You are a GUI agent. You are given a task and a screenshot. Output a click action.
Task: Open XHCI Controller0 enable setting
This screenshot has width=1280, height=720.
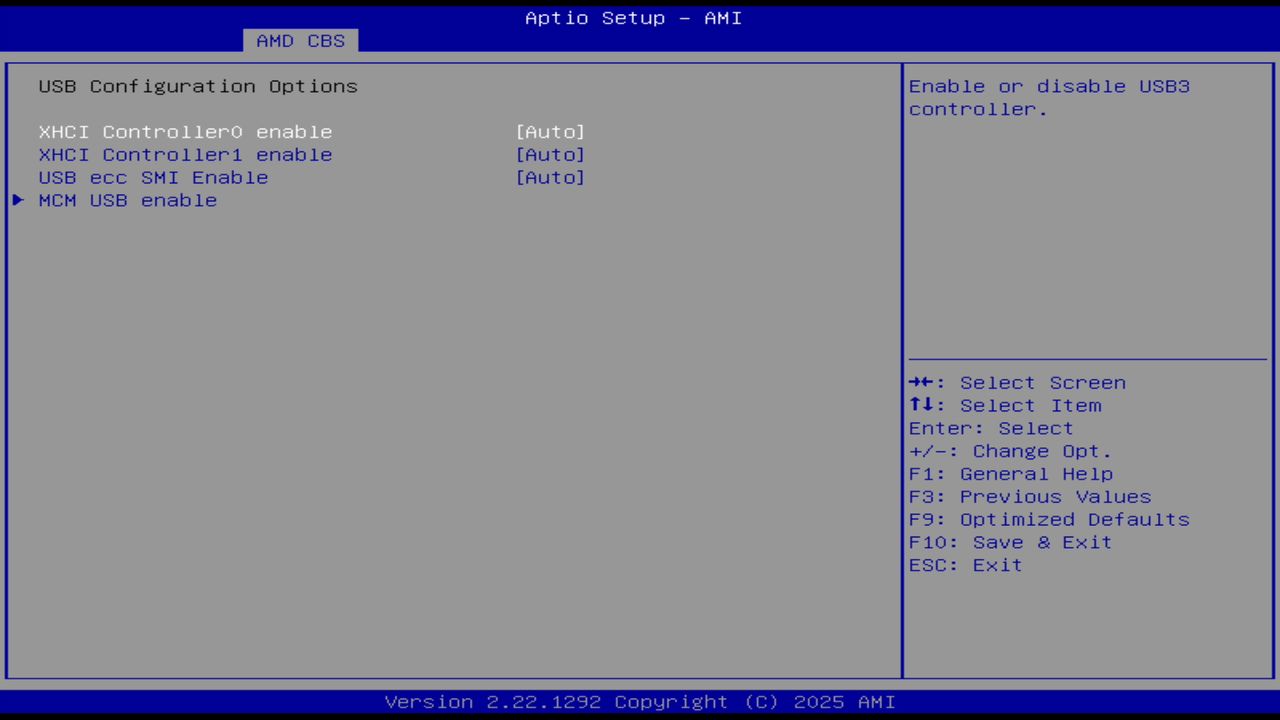[x=185, y=132]
